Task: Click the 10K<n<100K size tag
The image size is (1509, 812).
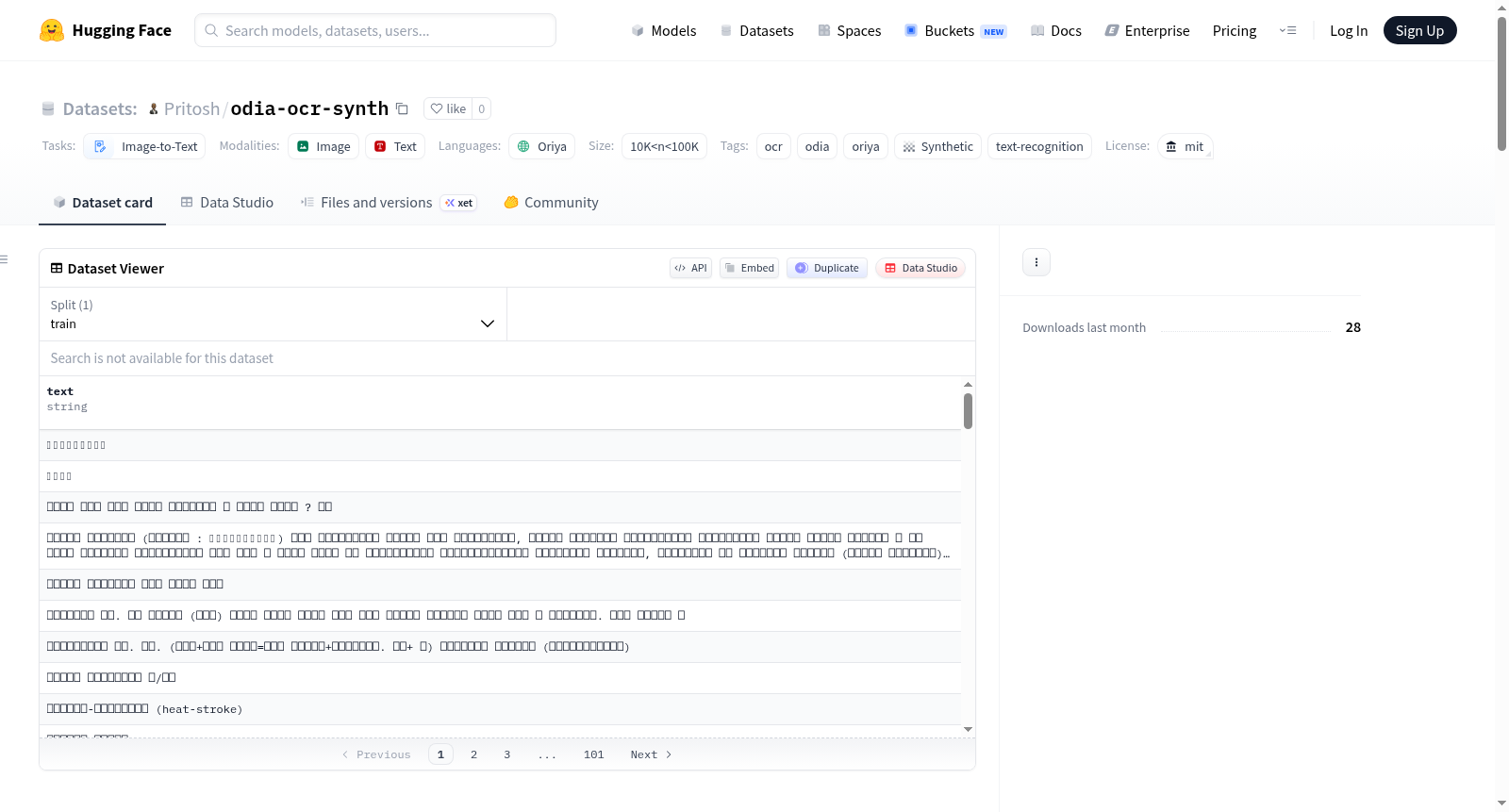Action: [x=664, y=146]
